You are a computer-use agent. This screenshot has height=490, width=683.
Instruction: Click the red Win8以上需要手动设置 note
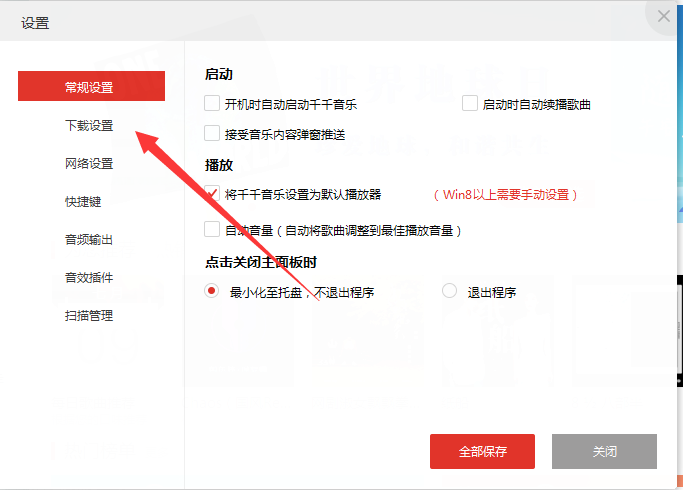pos(506,194)
